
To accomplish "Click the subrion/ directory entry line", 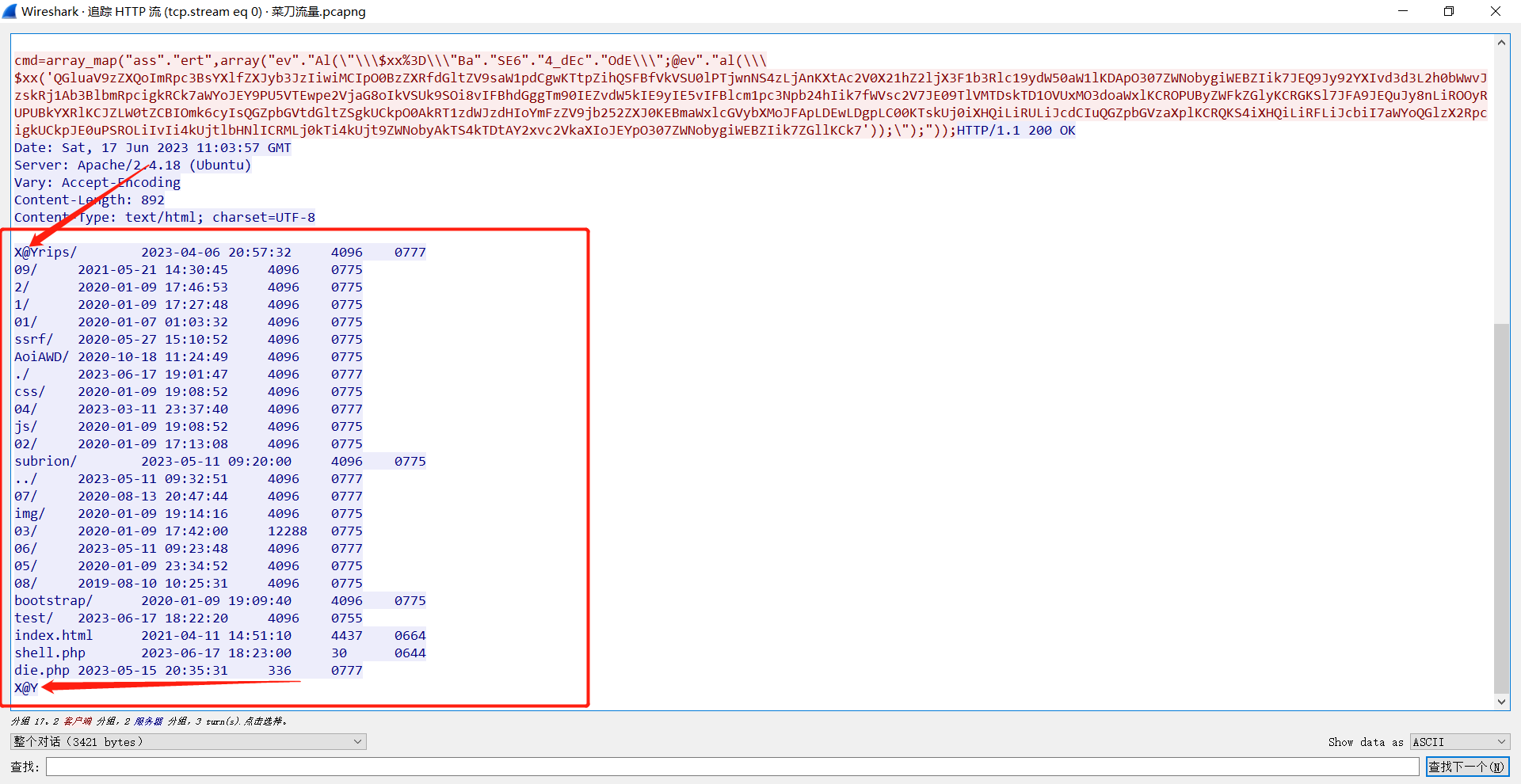I will (46, 462).
